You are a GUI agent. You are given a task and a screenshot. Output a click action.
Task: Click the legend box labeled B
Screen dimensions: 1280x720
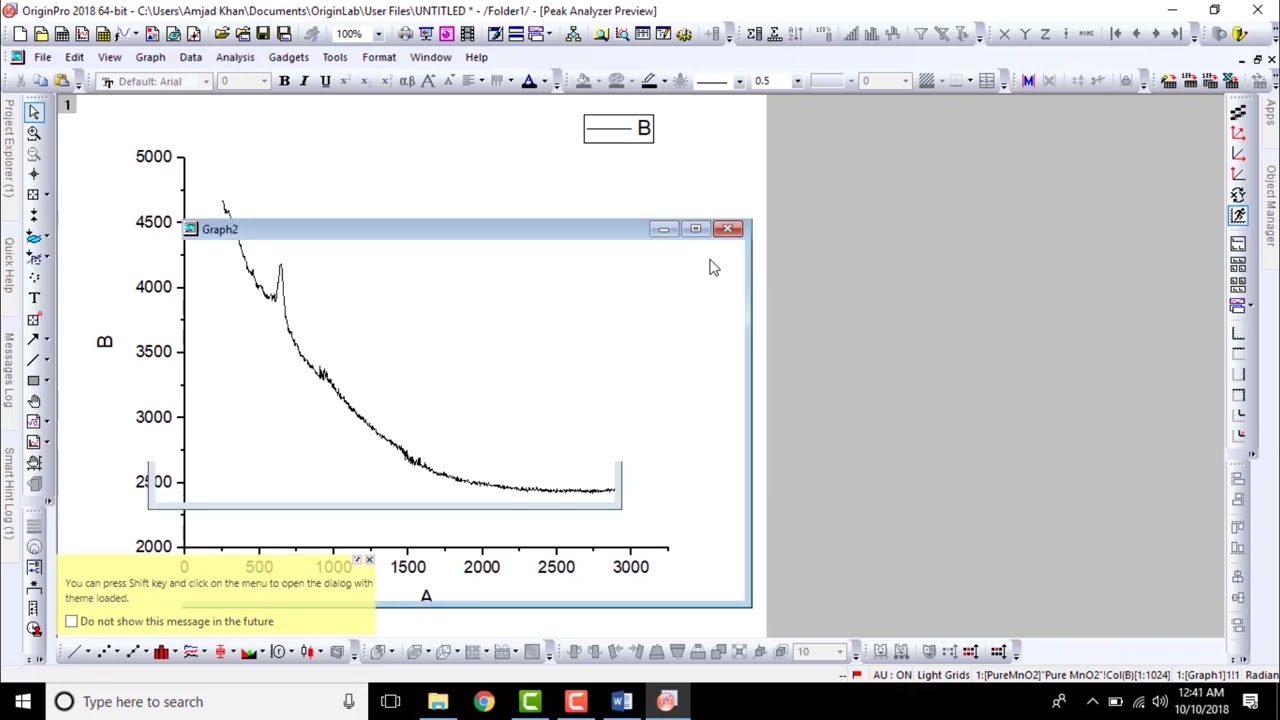(619, 128)
